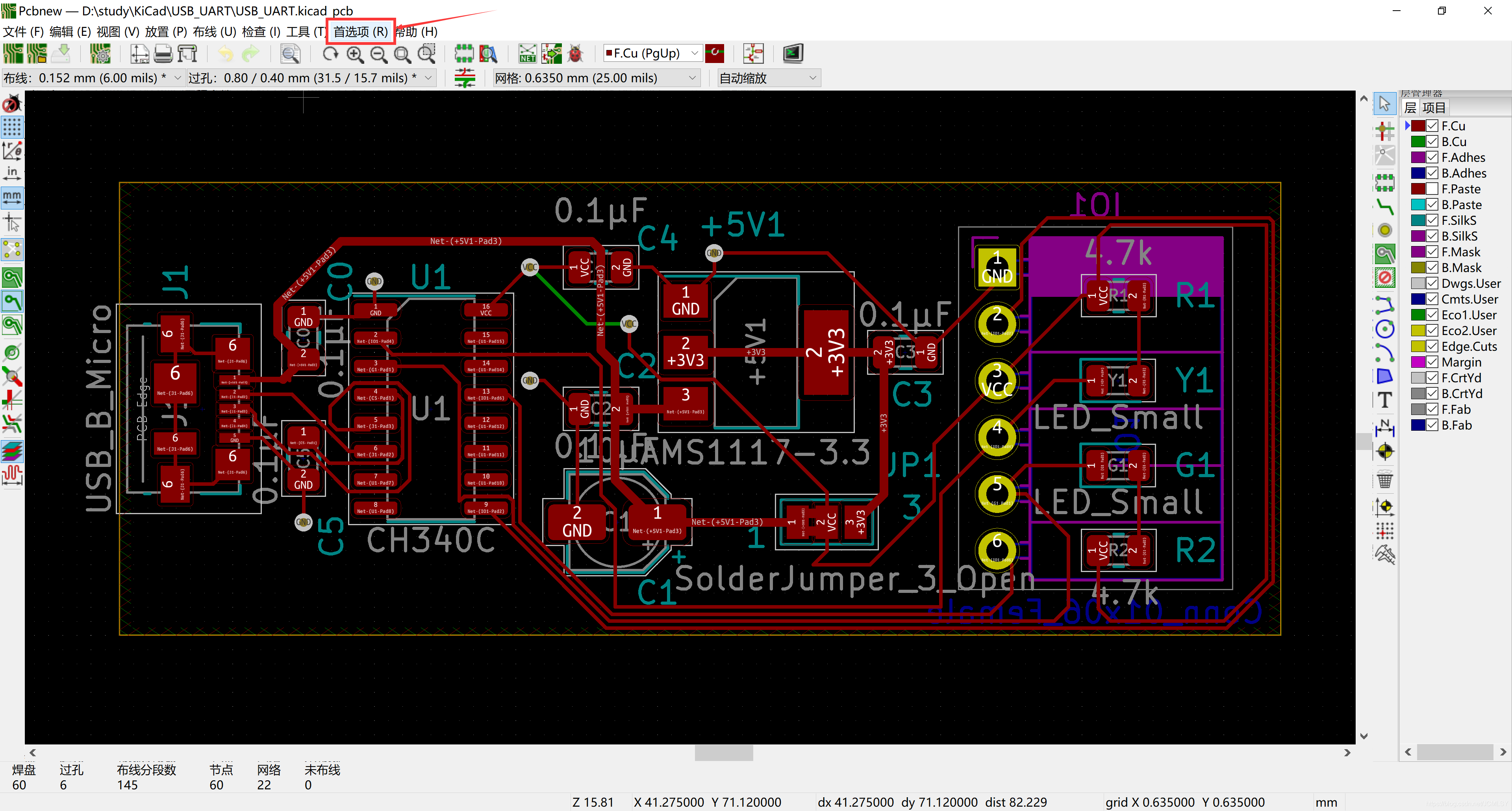
Task: Open the DRC ladybug check icon
Action: (x=575, y=54)
